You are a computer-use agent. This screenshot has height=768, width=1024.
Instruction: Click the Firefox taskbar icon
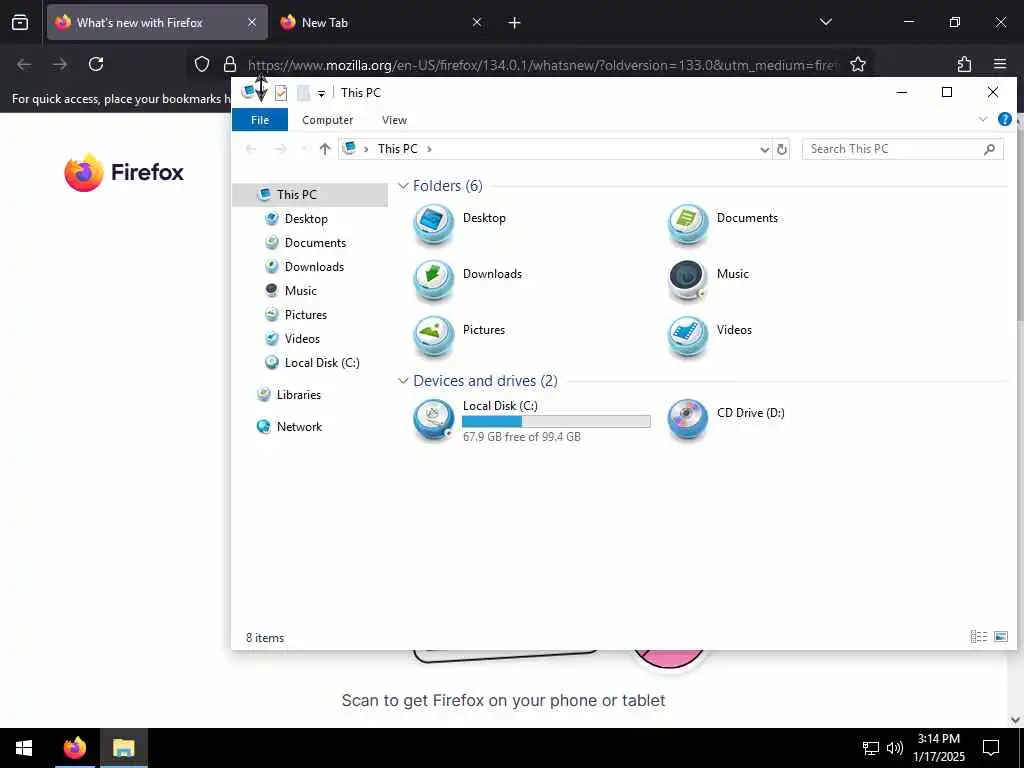click(75, 748)
